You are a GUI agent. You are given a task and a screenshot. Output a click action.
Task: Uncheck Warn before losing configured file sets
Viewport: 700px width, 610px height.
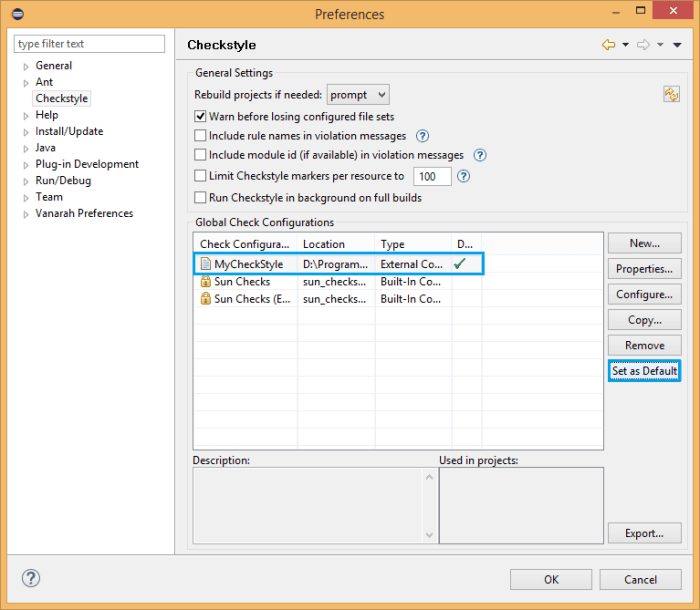(x=200, y=117)
